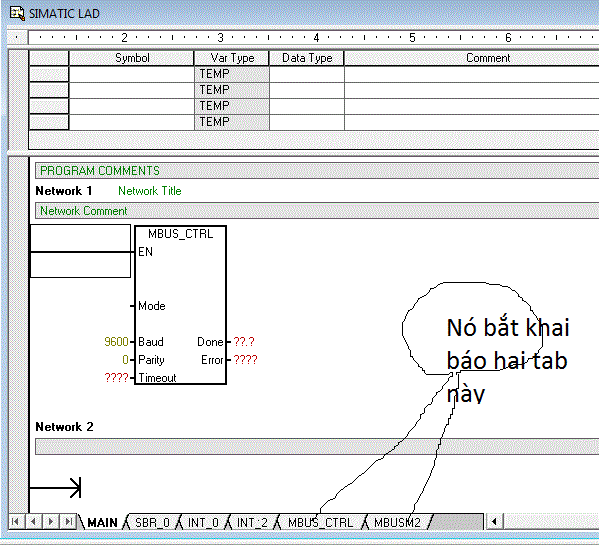Edit the Network Title text

coord(150,191)
